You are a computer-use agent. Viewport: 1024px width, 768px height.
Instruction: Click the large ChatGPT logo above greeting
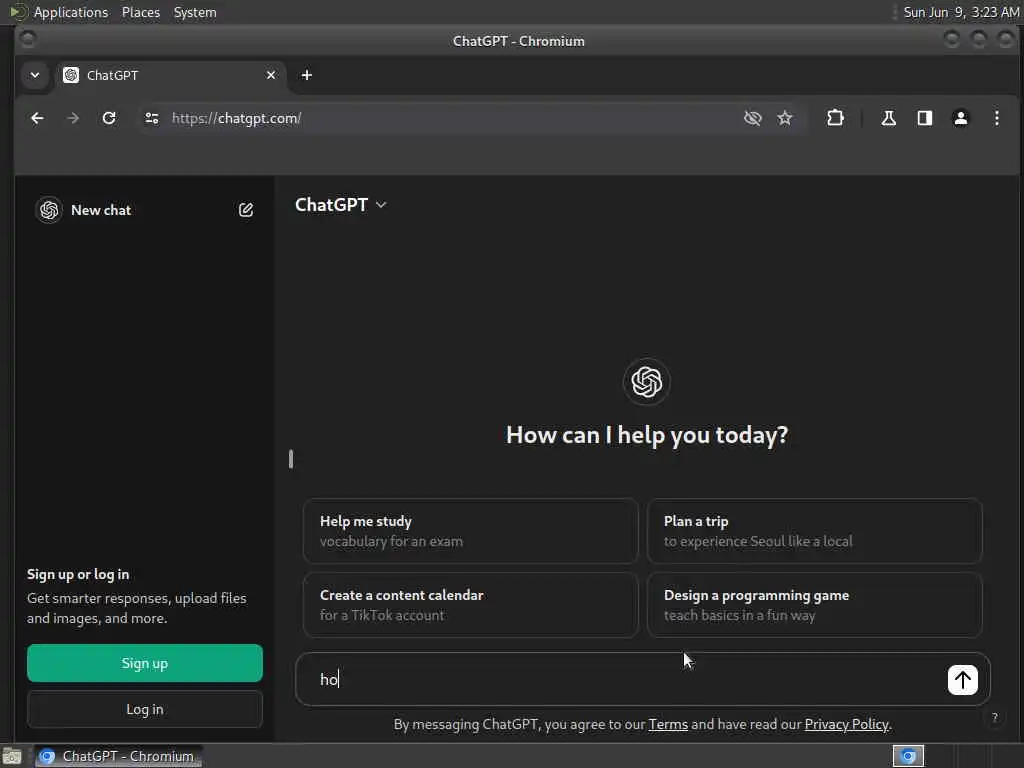pyautogui.click(x=647, y=381)
